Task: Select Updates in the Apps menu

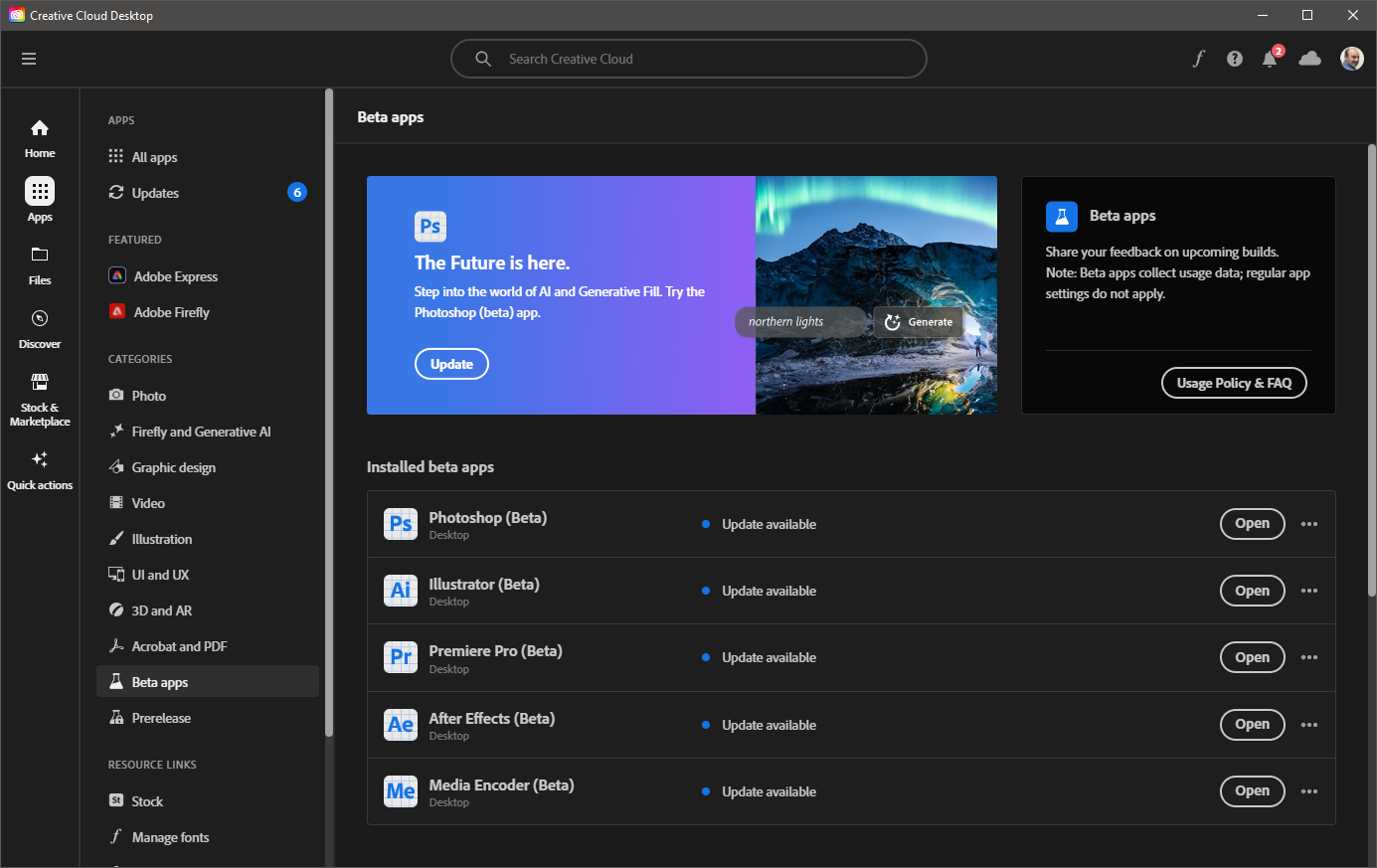Action: pos(155,192)
